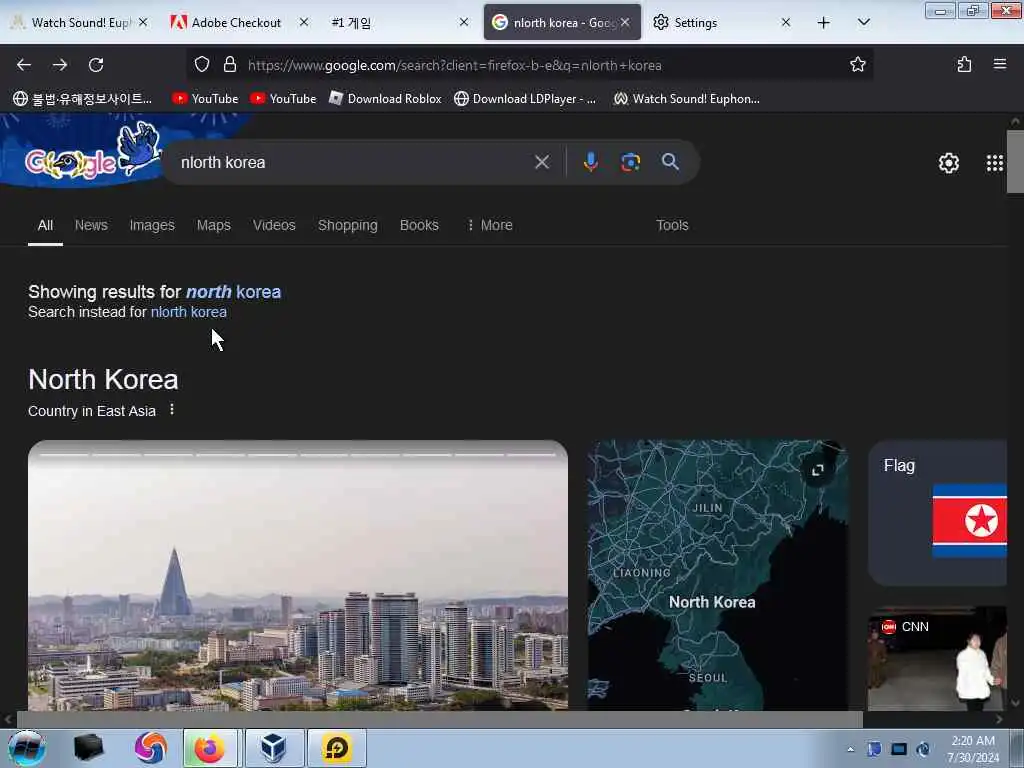Open the Download Roblox bookmark
Image resolution: width=1024 pixels, height=768 pixels.
click(x=385, y=99)
